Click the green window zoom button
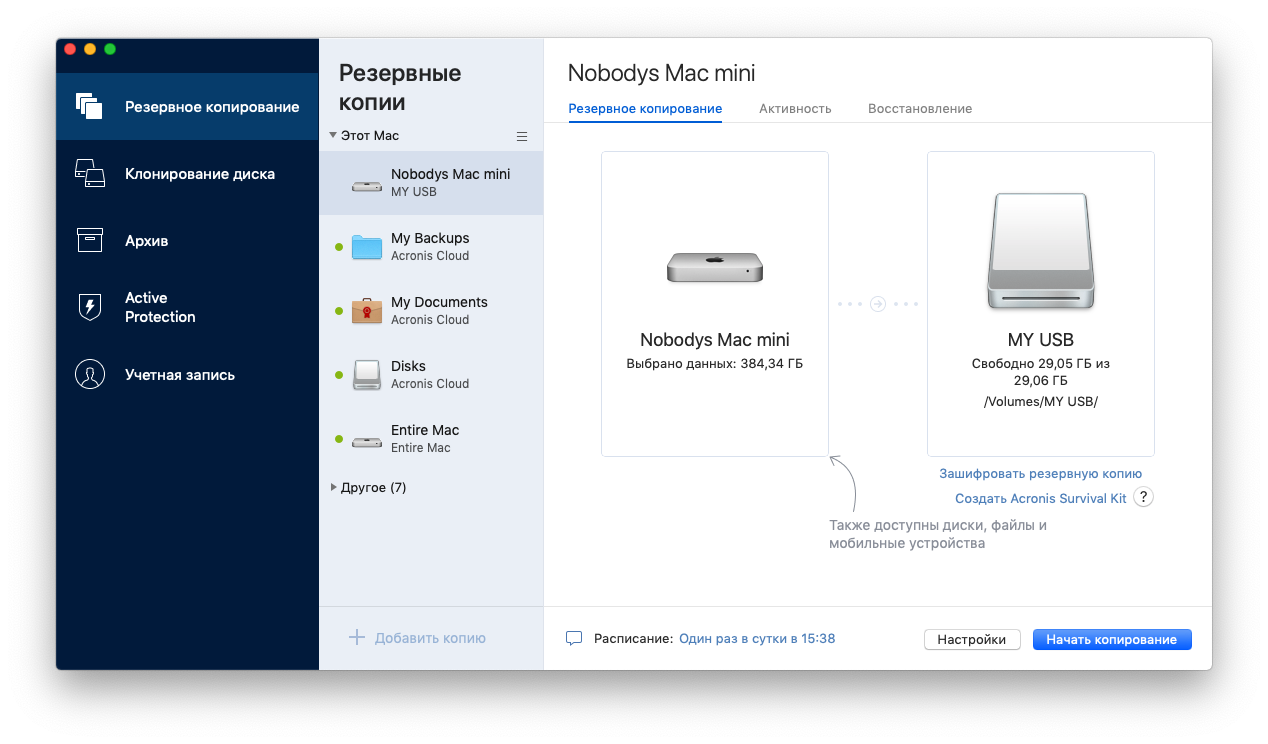 110,49
